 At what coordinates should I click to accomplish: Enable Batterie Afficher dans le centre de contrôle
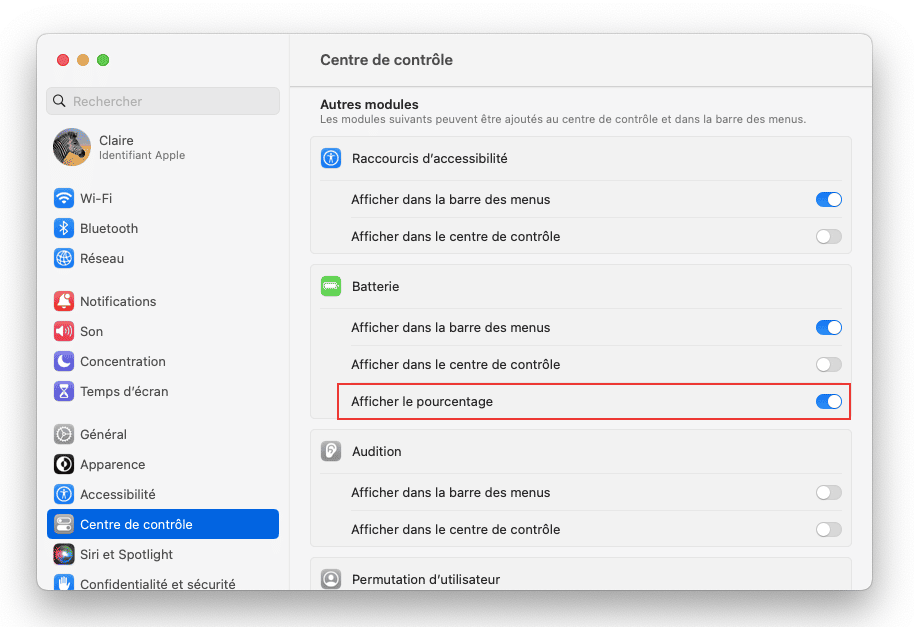click(x=828, y=364)
